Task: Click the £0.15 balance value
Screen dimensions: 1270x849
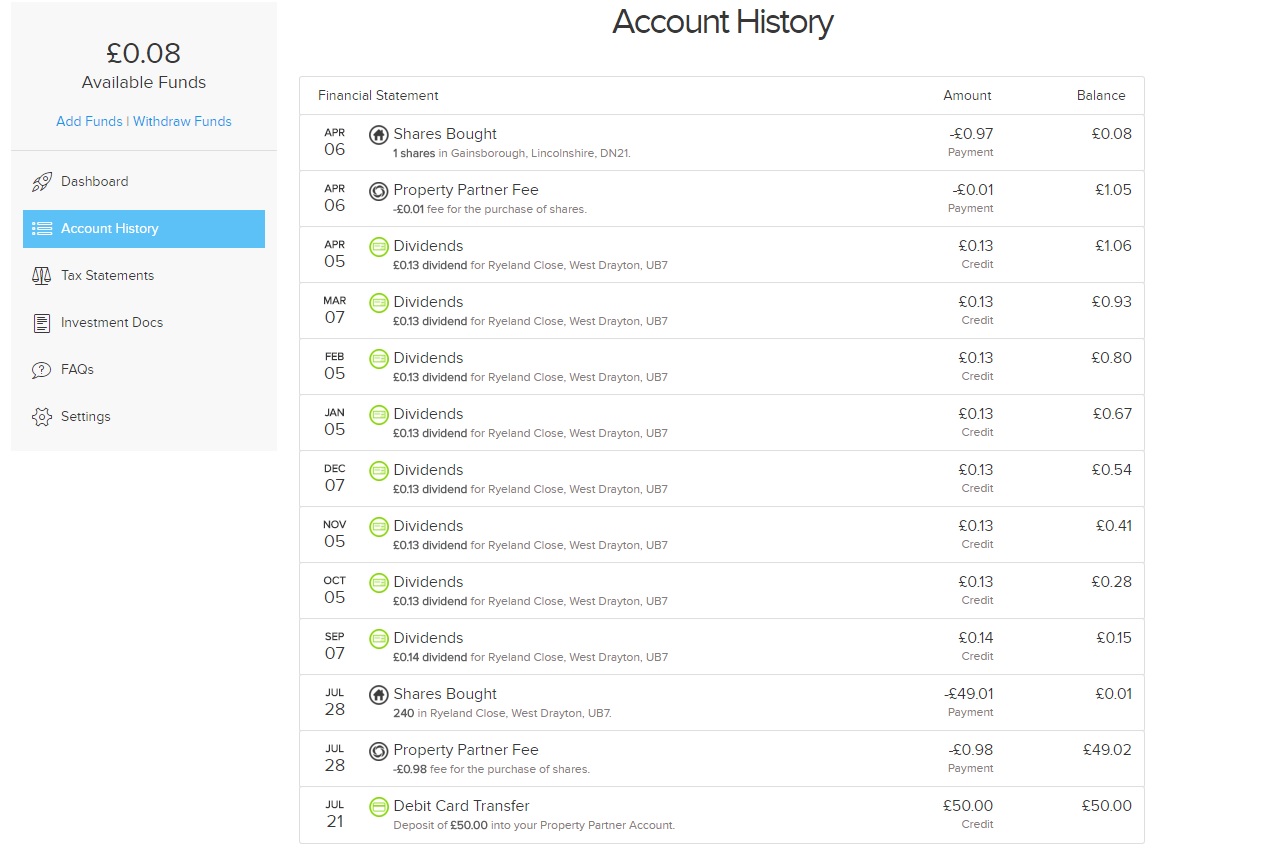Action: click(x=1114, y=638)
